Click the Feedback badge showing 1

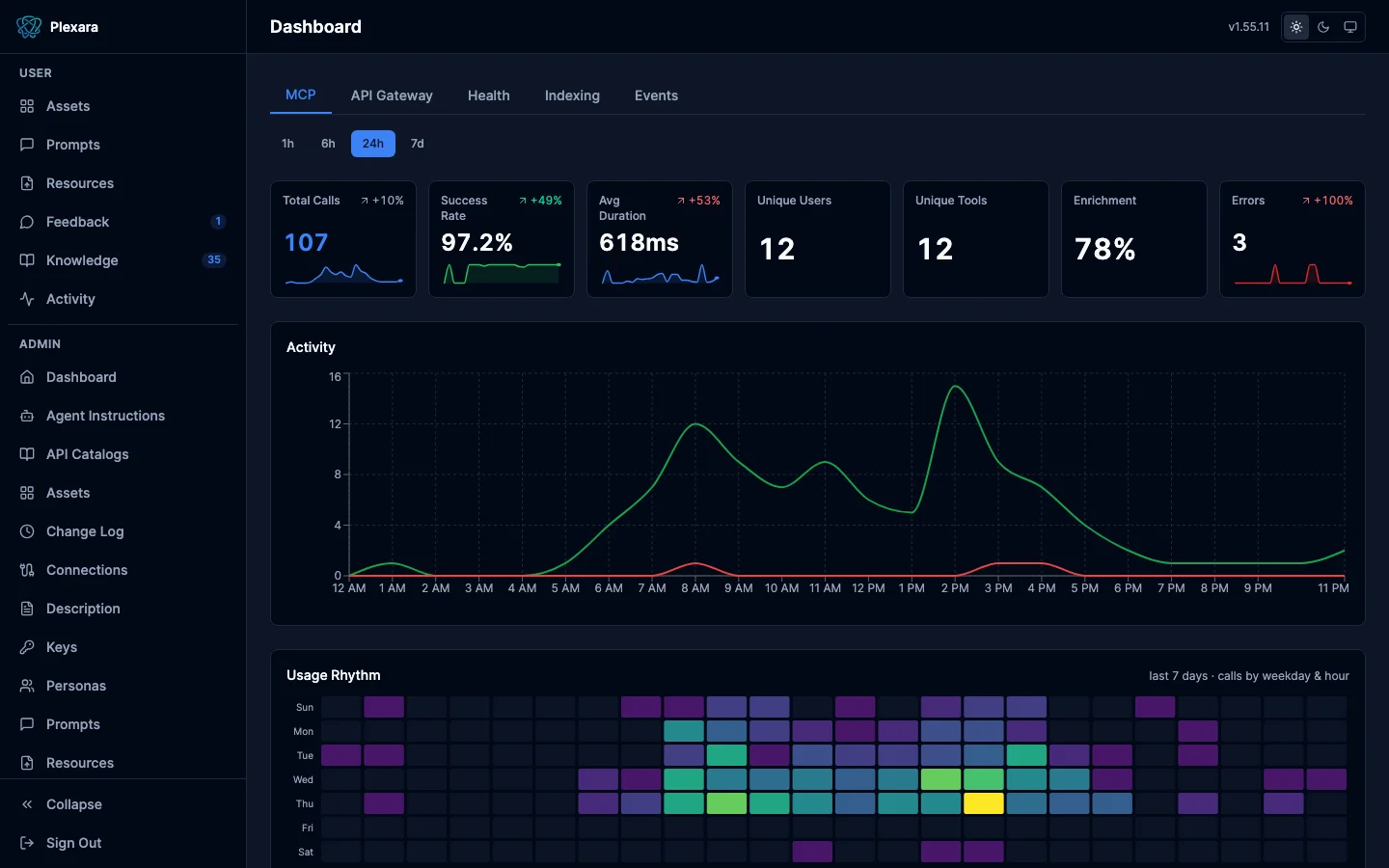219,222
